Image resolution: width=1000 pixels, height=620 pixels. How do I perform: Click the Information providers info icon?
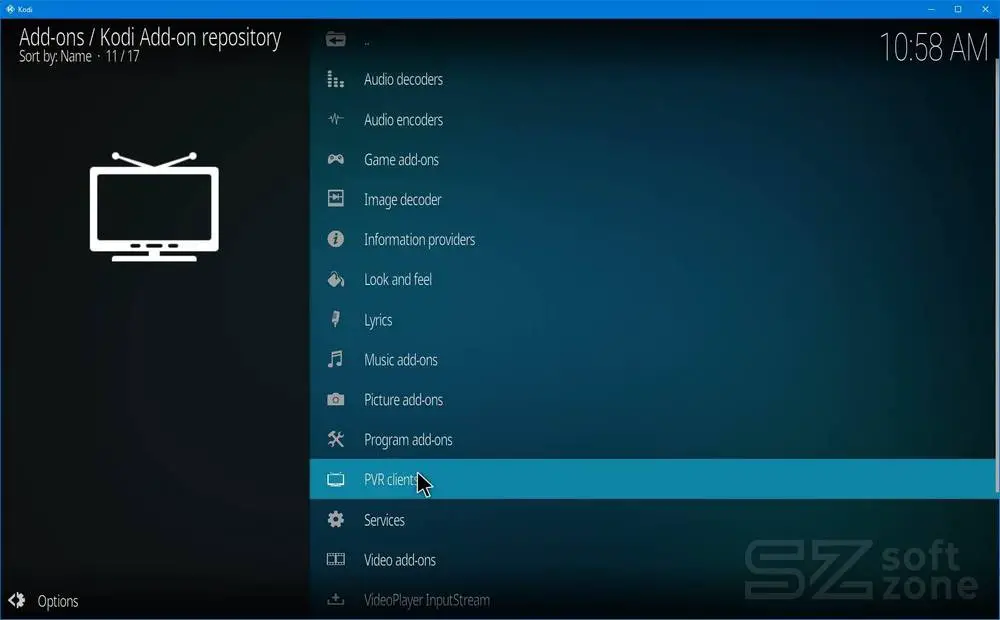(335, 239)
